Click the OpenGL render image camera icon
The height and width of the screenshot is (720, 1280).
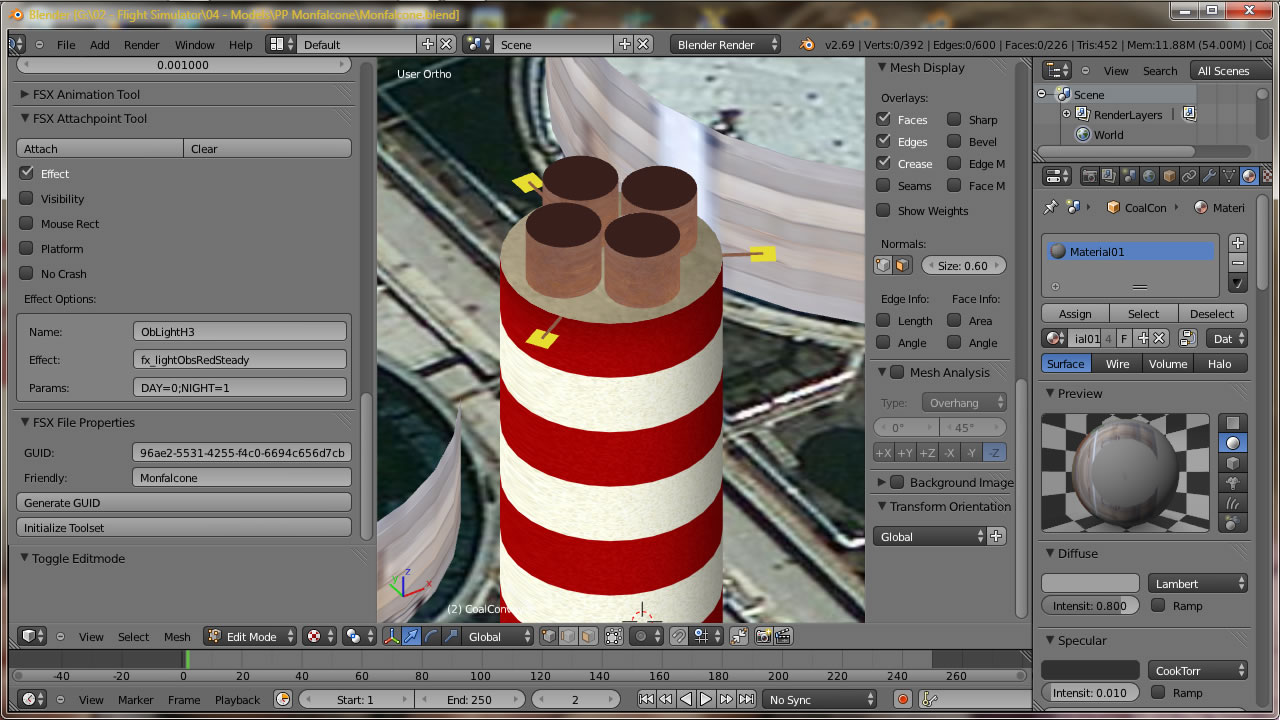click(764, 636)
